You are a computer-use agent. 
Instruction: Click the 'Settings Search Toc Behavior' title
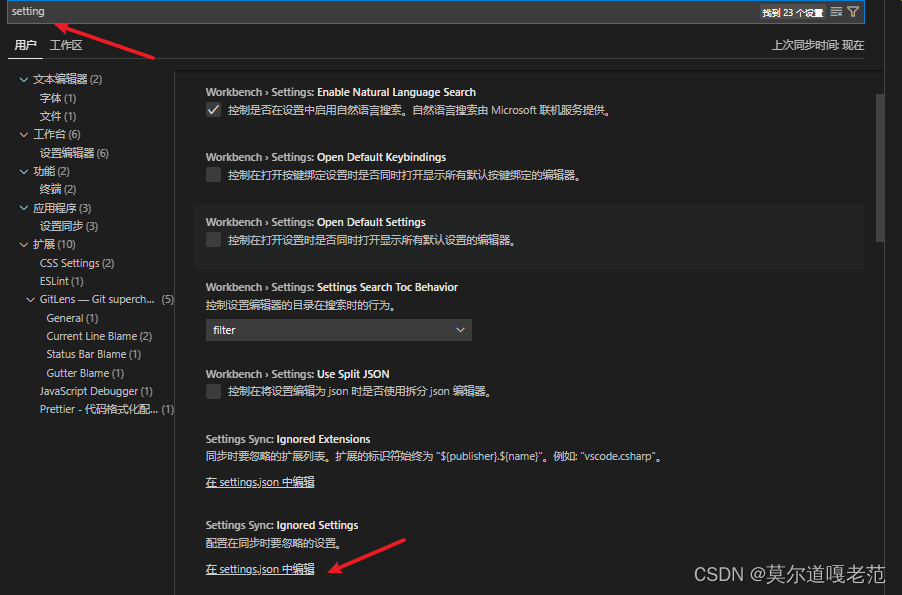(x=387, y=287)
